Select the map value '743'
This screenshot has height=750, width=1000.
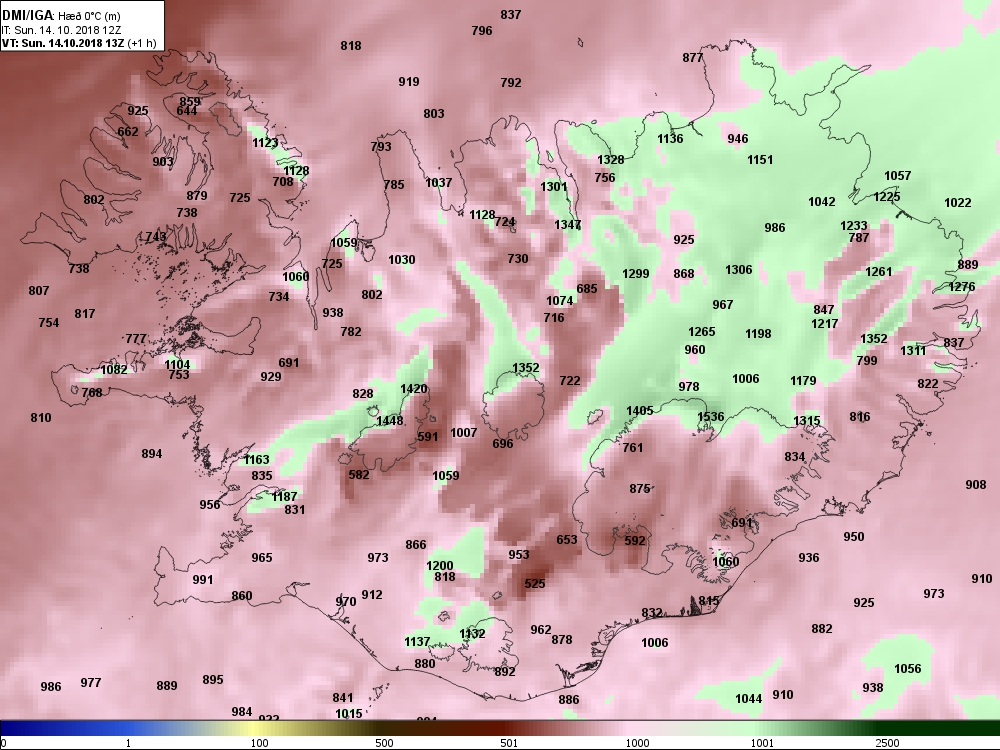[x=156, y=237]
